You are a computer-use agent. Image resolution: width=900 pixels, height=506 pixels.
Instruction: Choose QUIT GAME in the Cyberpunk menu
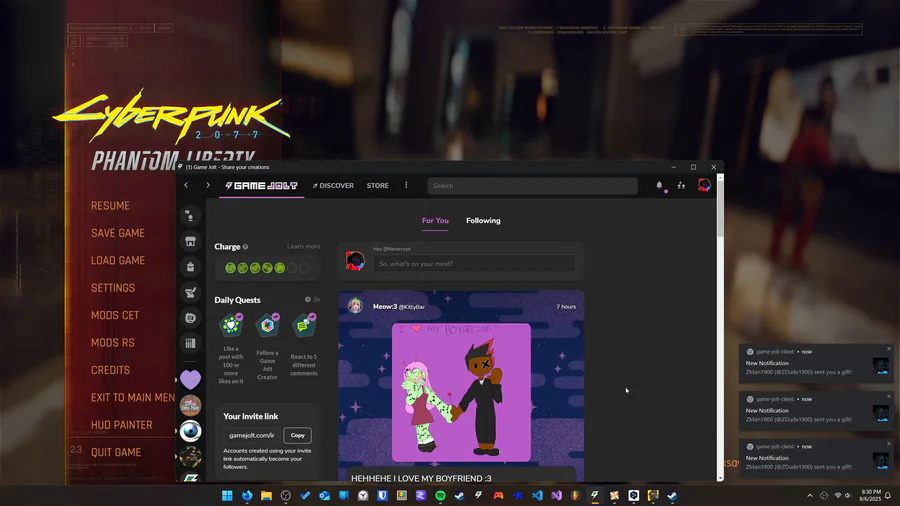[116, 453]
